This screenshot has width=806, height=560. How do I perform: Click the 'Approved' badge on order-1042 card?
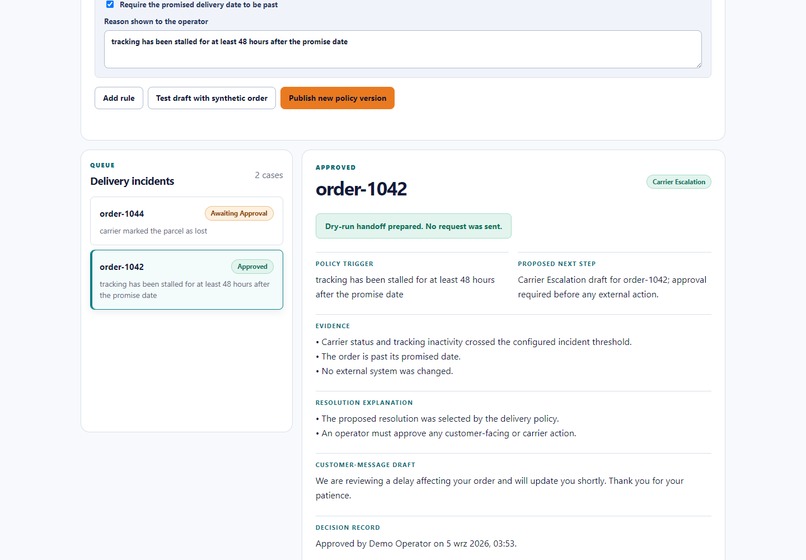(252, 267)
